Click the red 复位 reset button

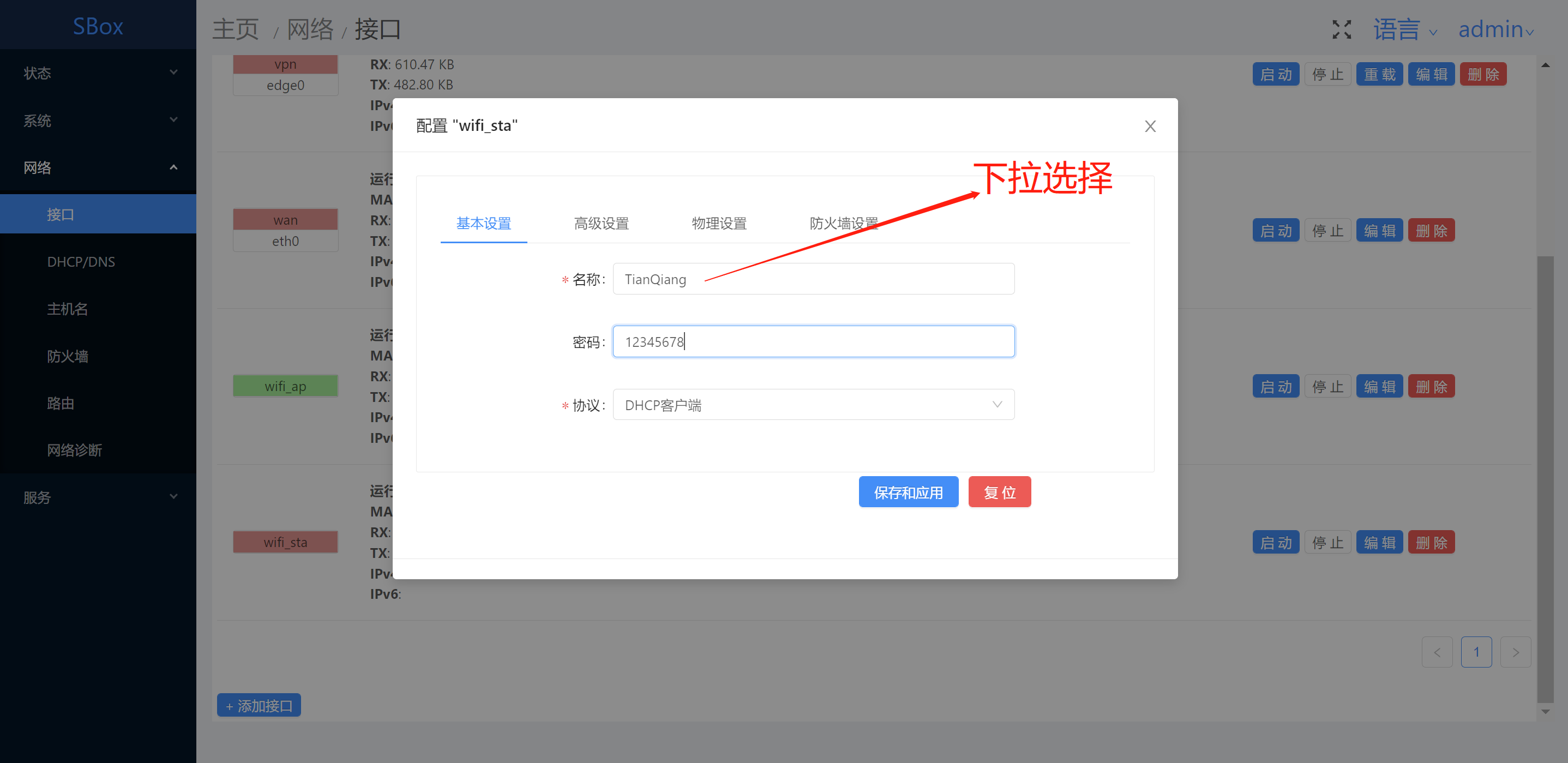[x=999, y=492]
